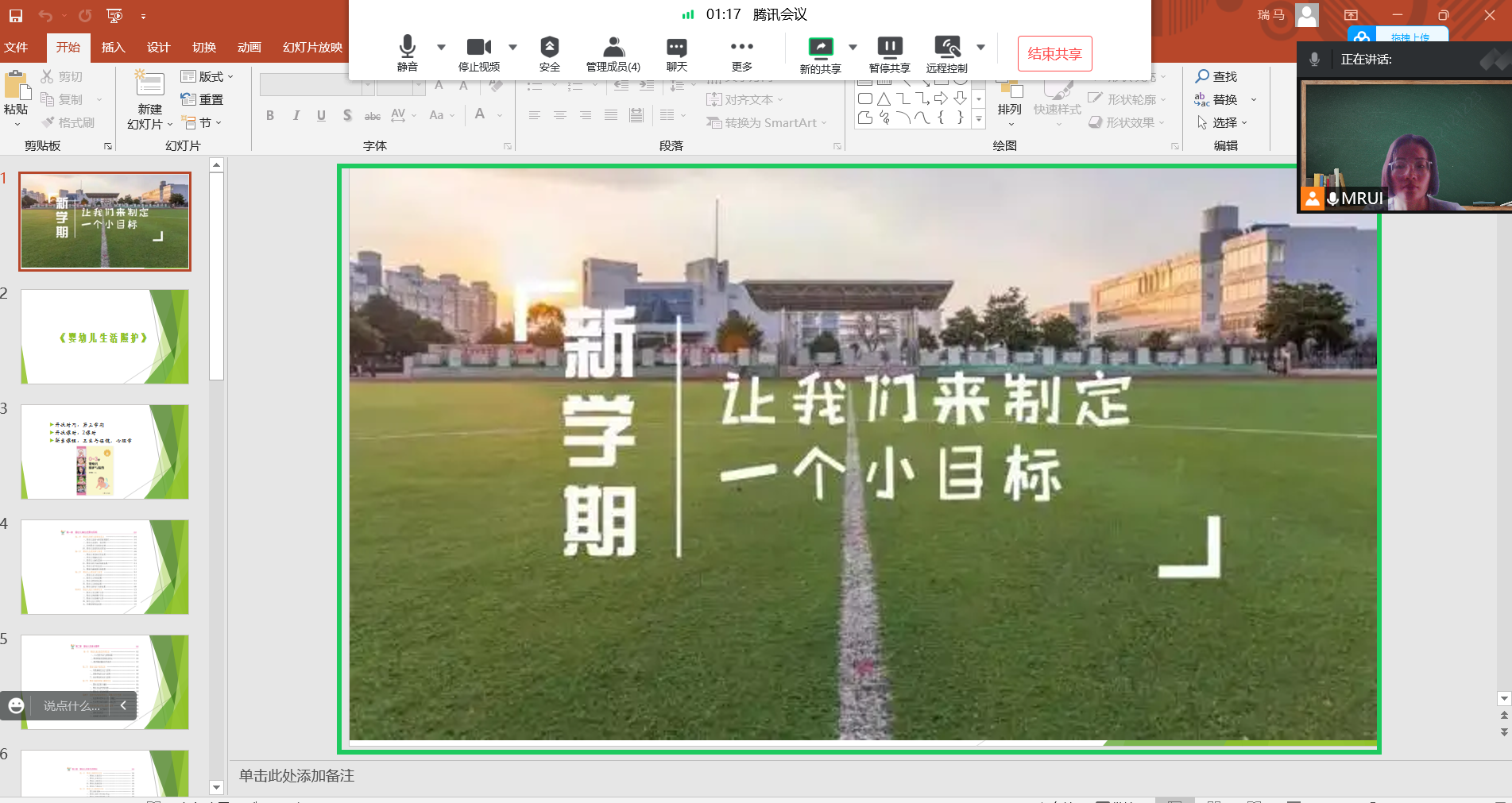The image size is (1512, 803).
Task: Collapse the chat bubble arrow
Action: tap(123, 705)
